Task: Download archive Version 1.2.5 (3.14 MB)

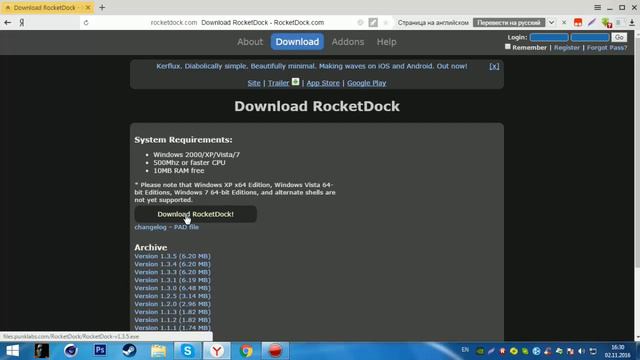Action: (x=172, y=296)
